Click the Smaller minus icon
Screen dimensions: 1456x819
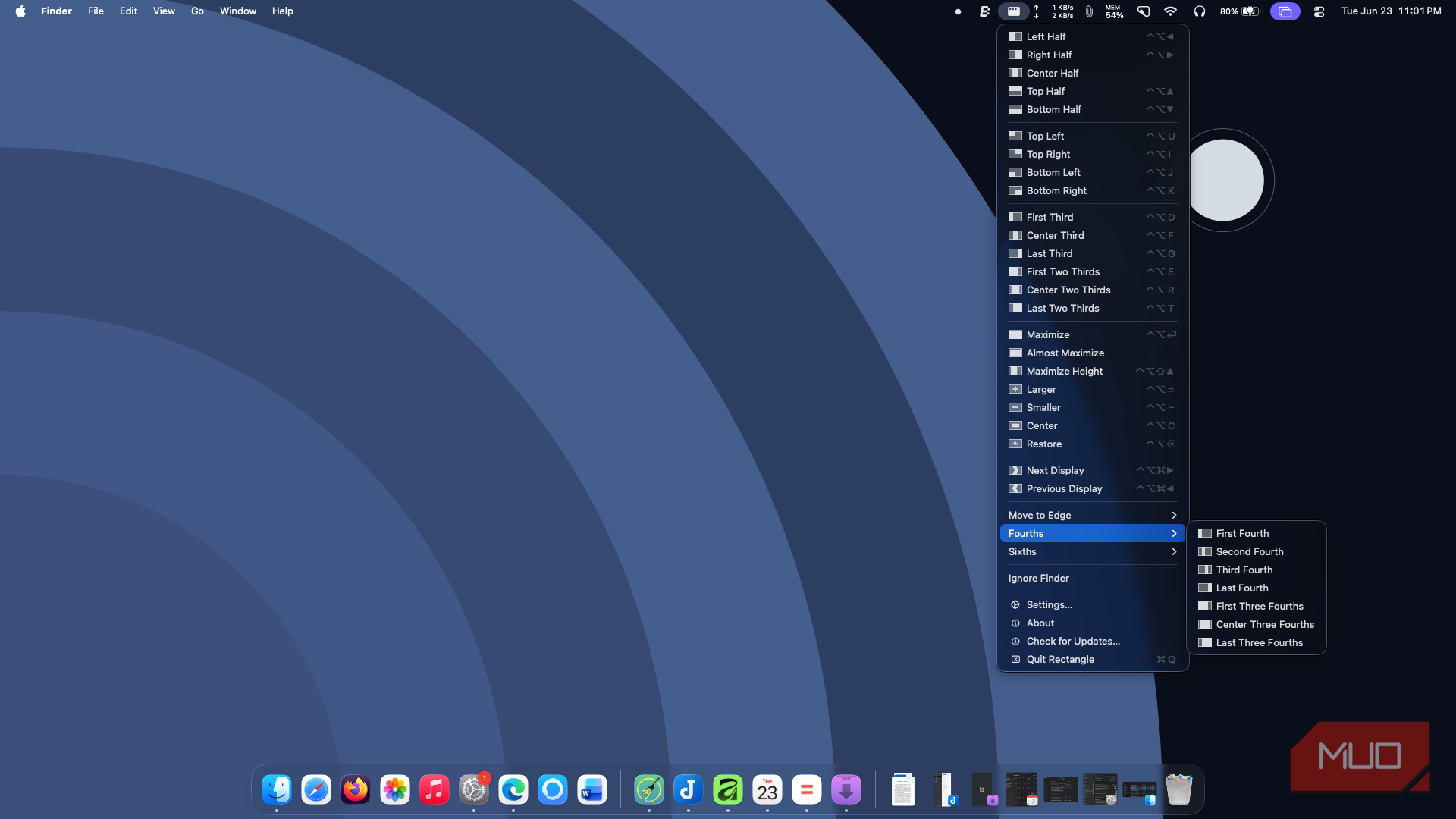1015,407
